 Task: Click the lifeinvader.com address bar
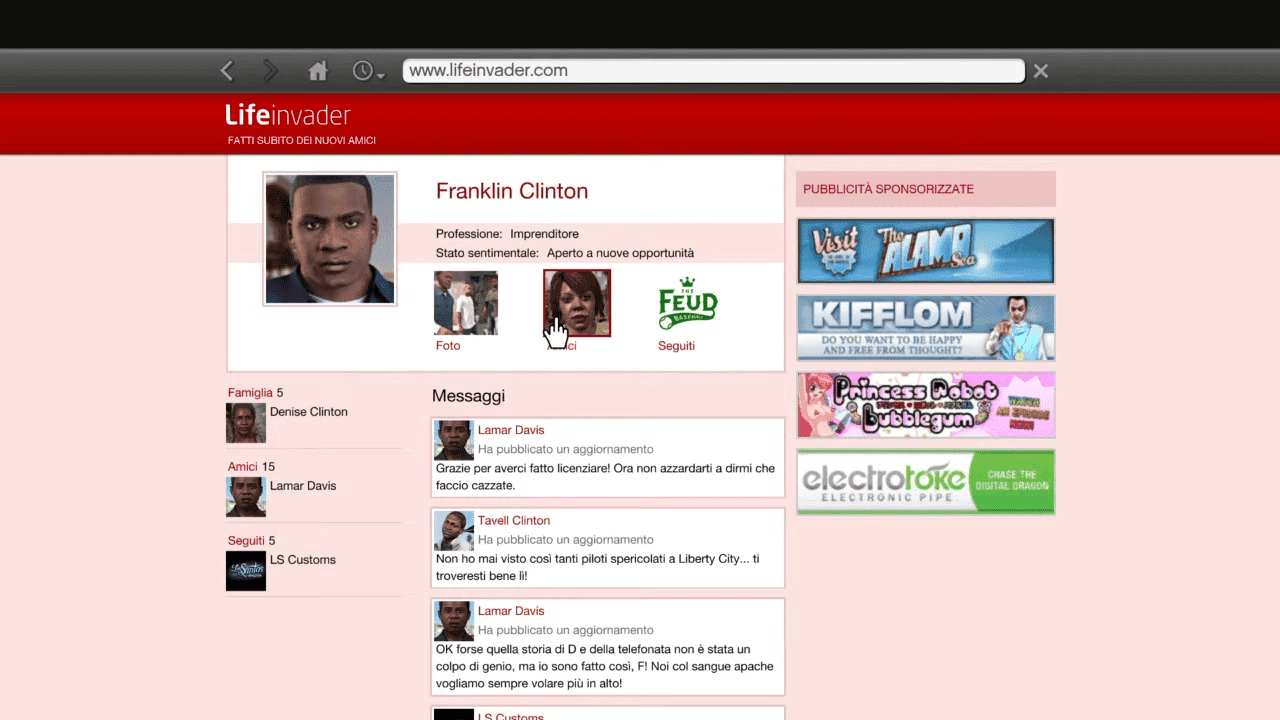(x=713, y=71)
